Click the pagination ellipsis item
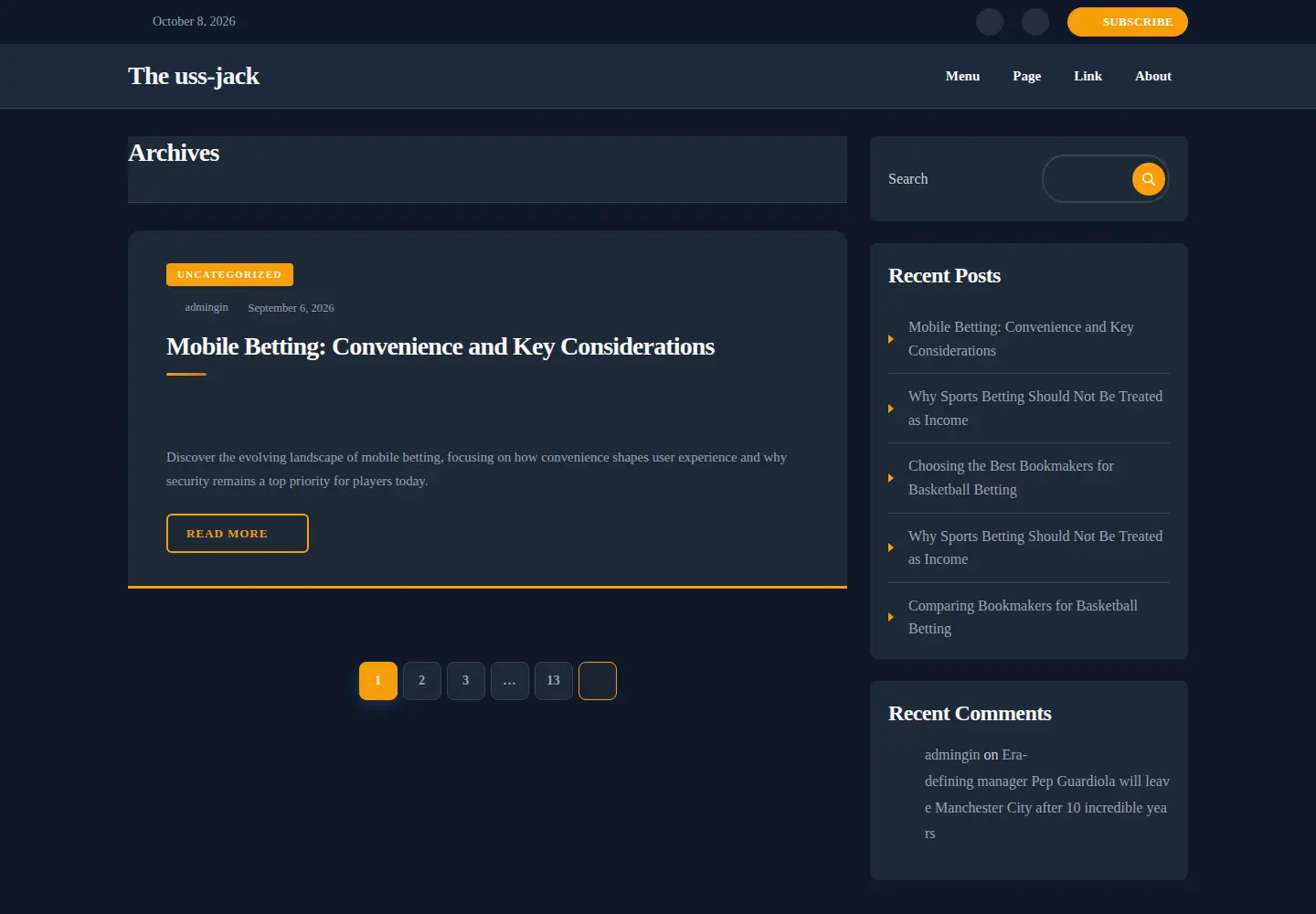The width and height of the screenshot is (1316, 914). click(510, 681)
